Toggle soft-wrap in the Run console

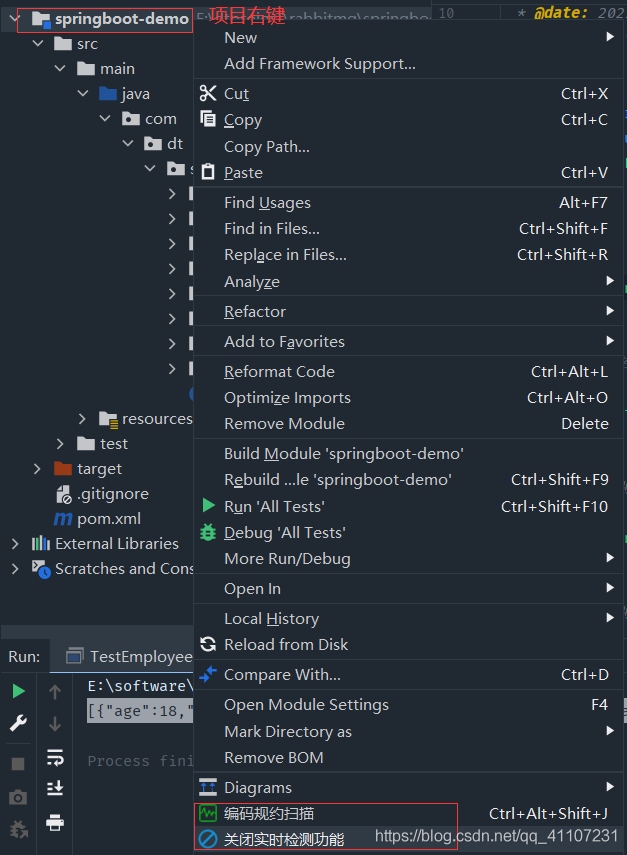pyautogui.click(x=55, y=757)
